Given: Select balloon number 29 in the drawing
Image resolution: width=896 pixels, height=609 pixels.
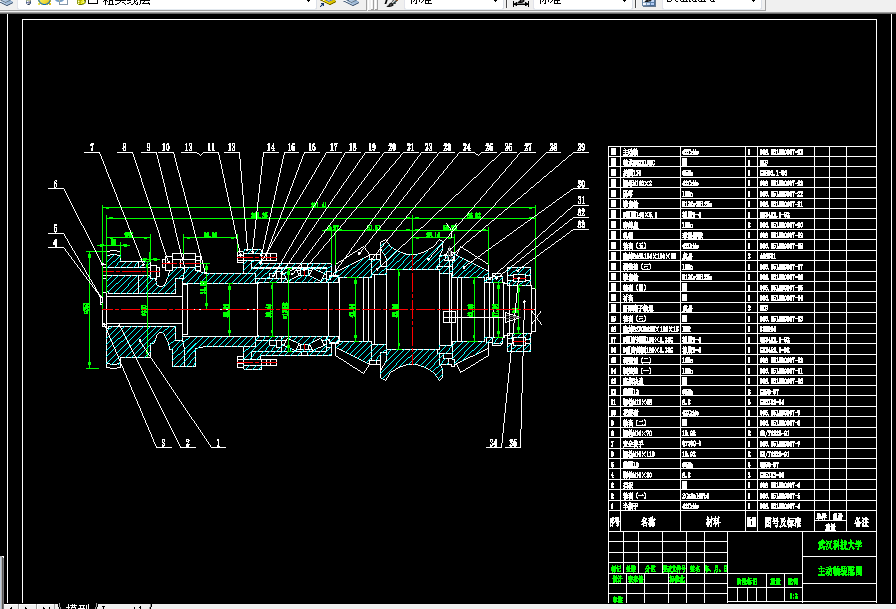Looking at the screenshot, I should 581,147.
